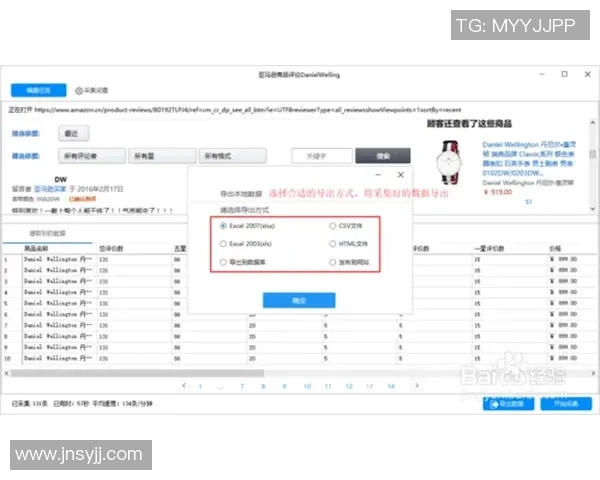Minimize the main application window

542,74
